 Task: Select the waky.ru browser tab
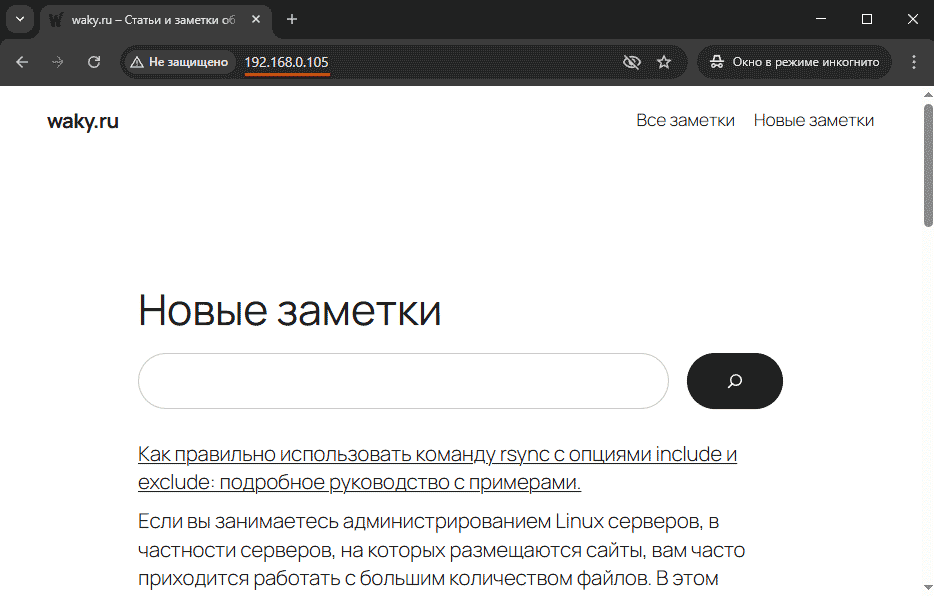pyautogui.click(x=156, y=20)
